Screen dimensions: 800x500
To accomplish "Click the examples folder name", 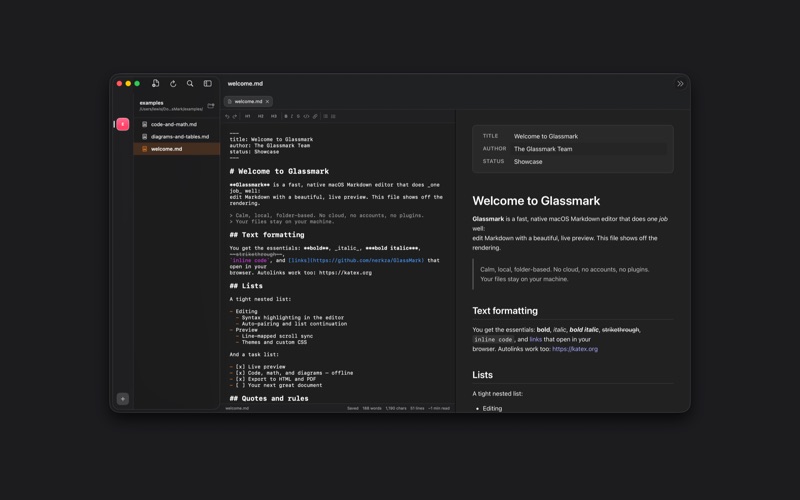I will (152, 103).
